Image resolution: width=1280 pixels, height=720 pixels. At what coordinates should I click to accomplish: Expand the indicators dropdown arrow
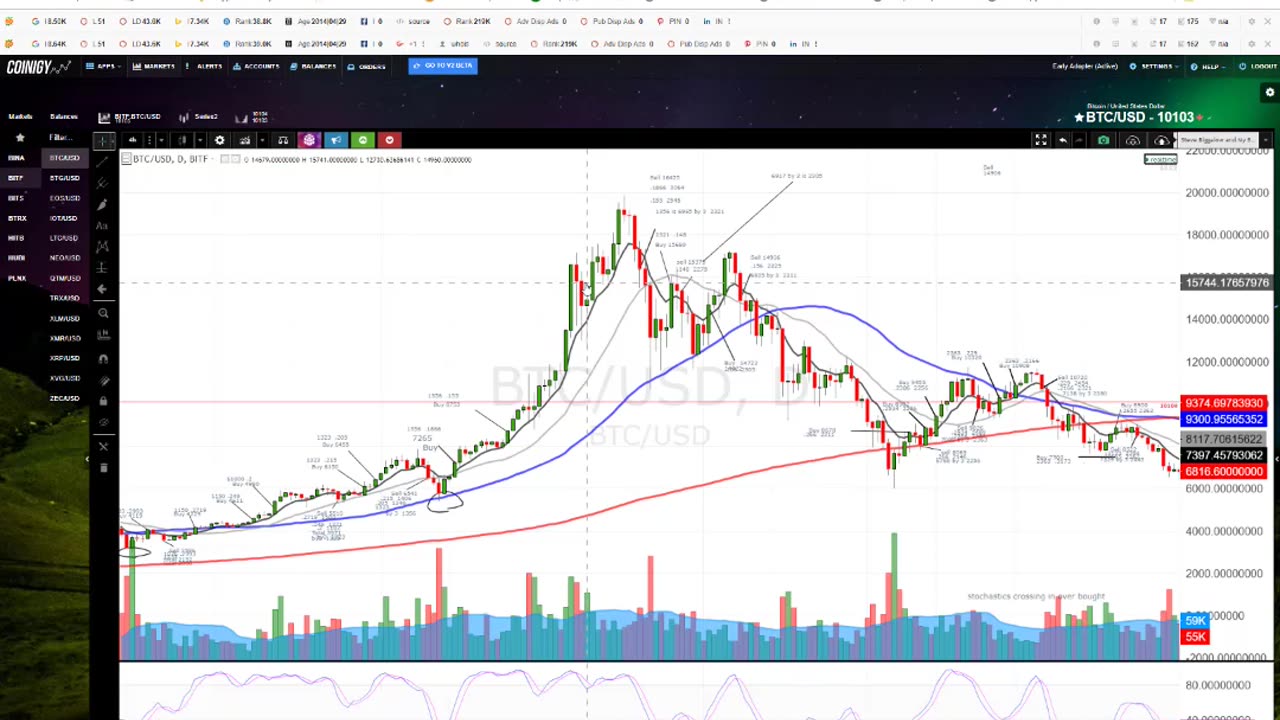tap(262, 140)
